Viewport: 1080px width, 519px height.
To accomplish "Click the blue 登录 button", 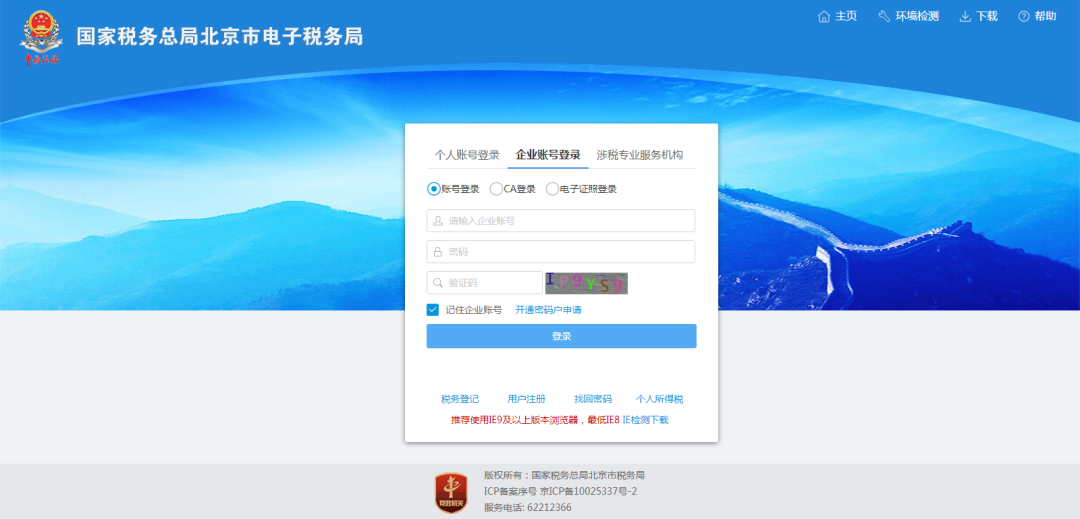I will point(561,336).
